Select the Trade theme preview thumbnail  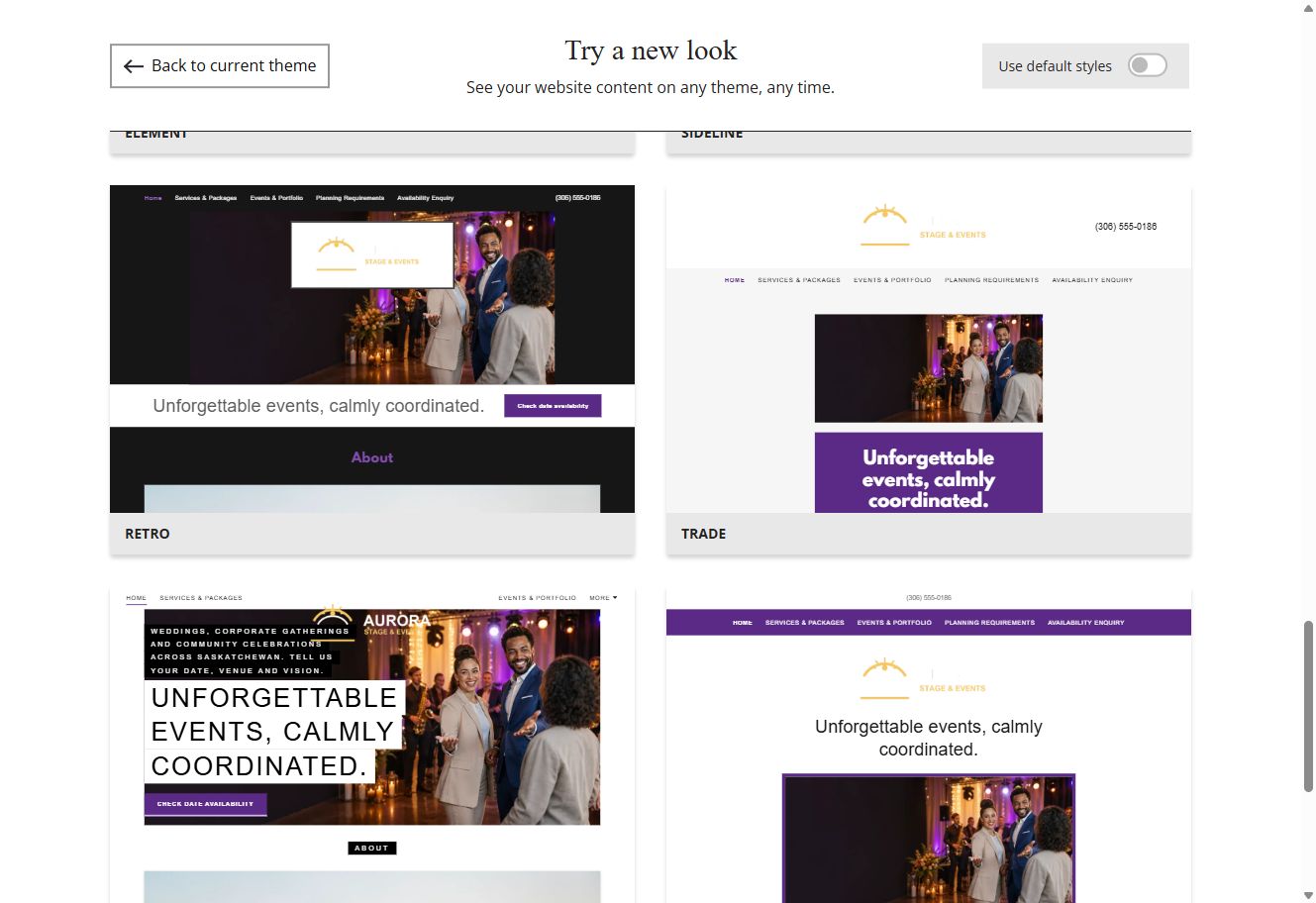(929, 349)
